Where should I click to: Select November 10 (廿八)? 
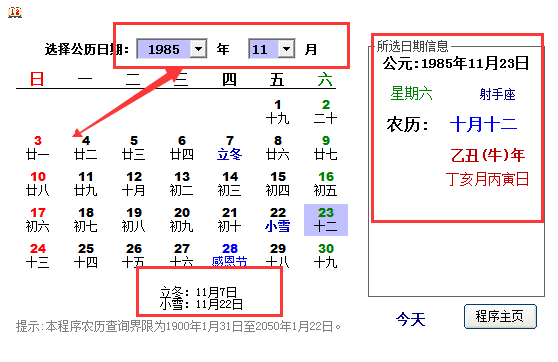(x=37, y=184)
